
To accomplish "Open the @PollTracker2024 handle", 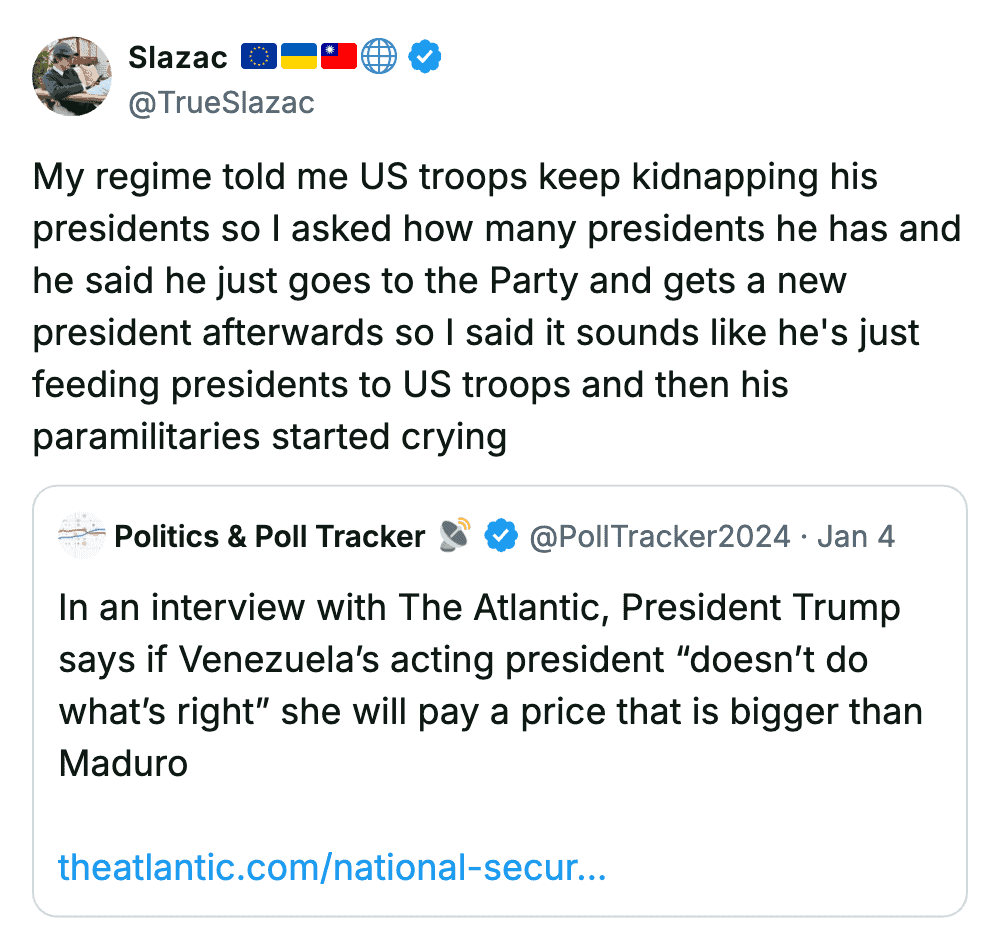I will tap(659, 537).
